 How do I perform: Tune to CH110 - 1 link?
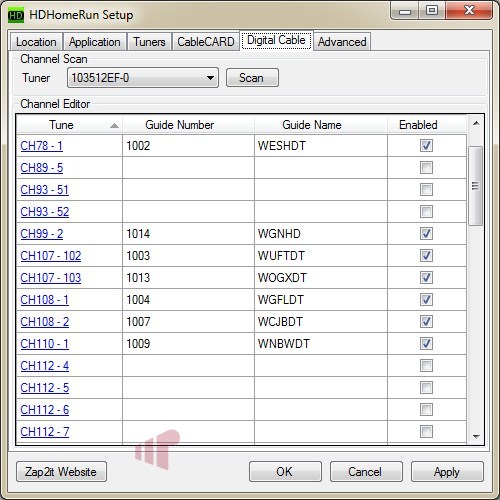point(45,344)
